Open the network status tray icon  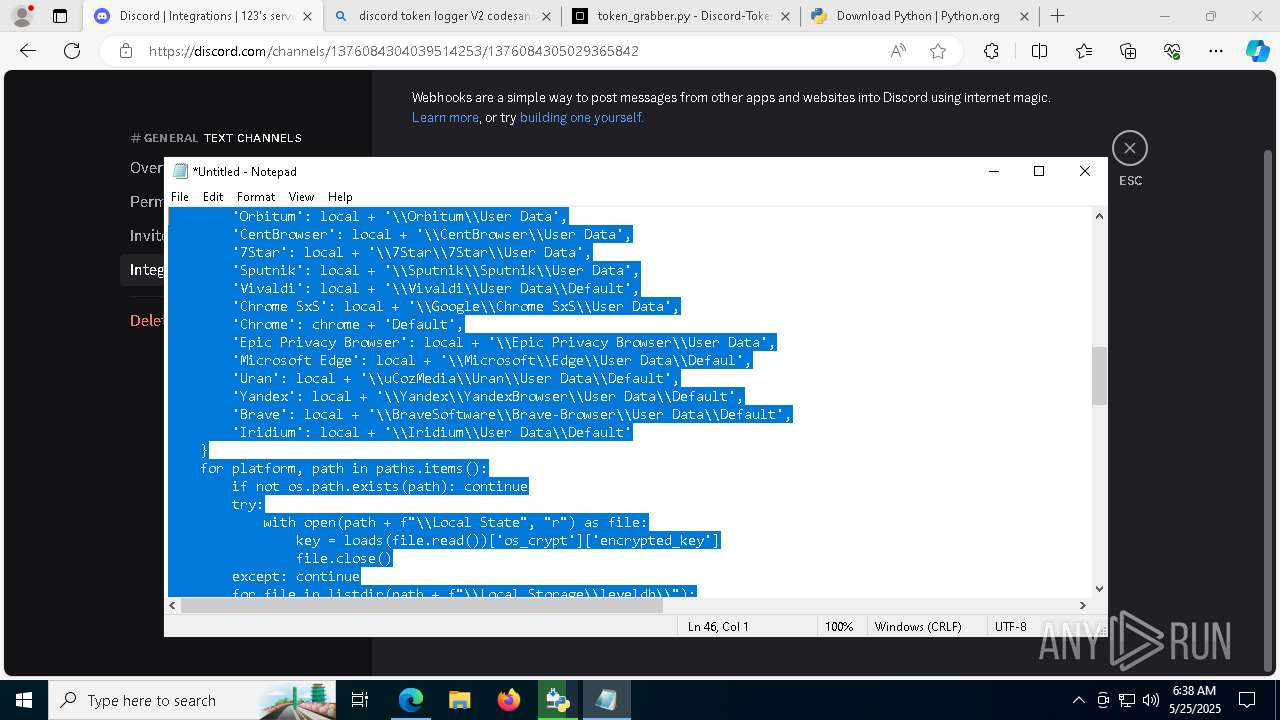pyautogui.click(x=1127, y=700)
